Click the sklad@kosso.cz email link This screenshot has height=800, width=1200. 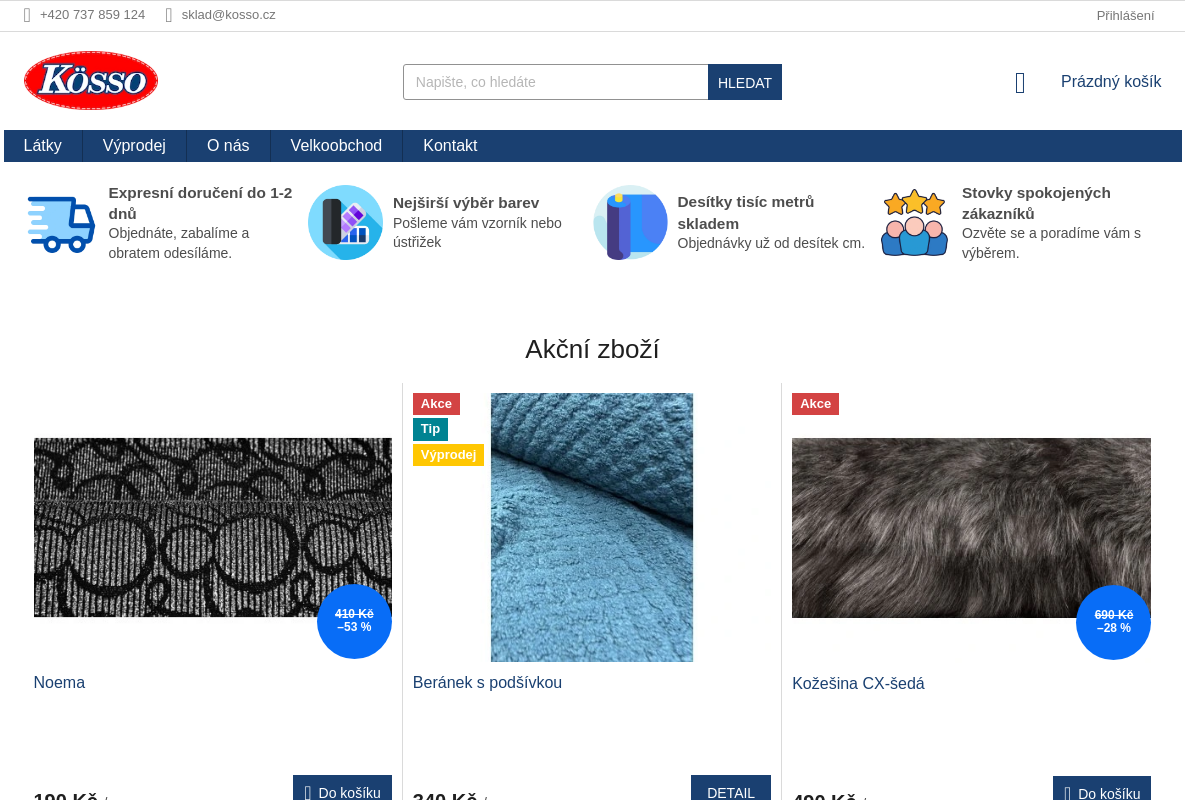point(228,15)
